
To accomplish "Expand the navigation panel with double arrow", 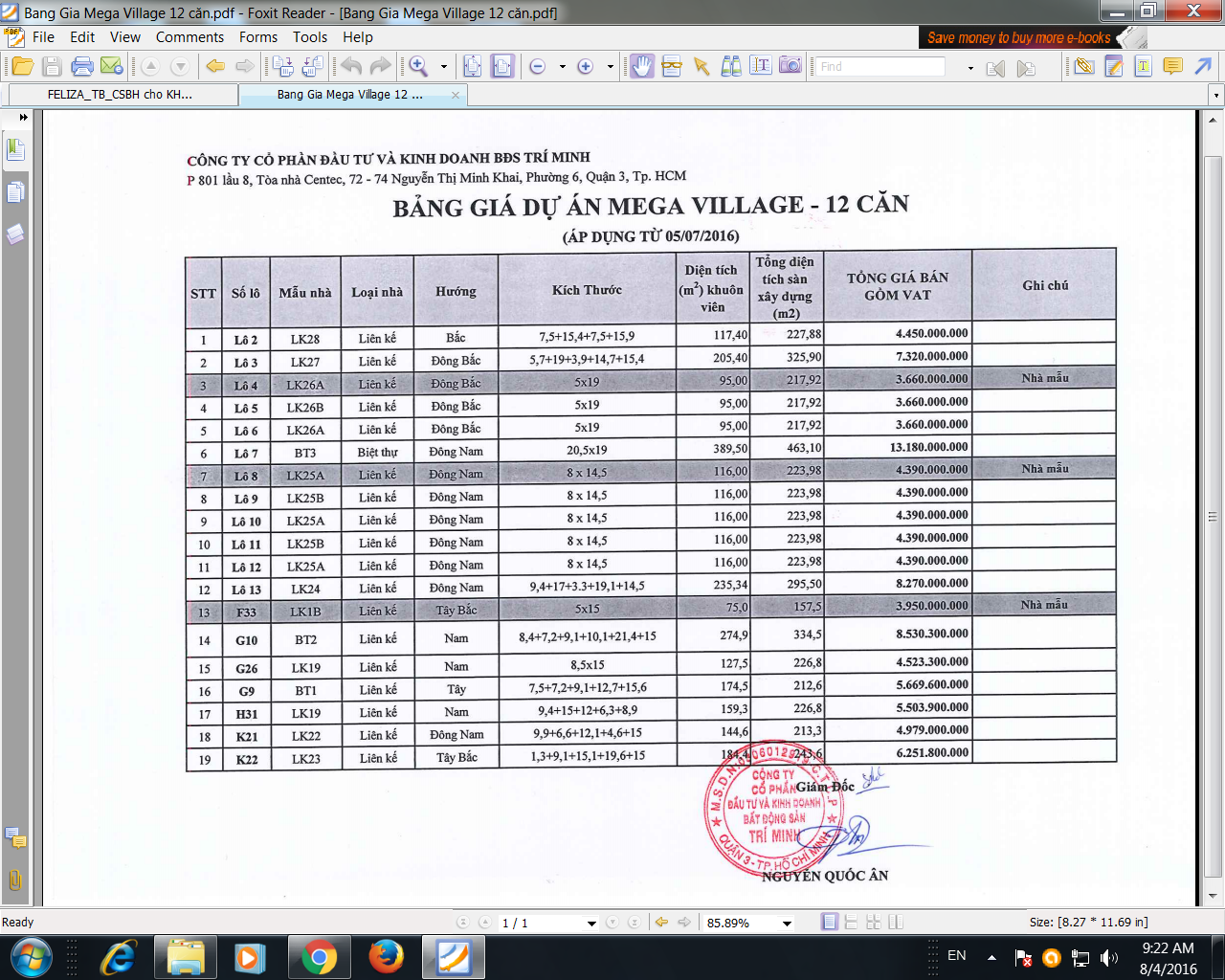I will click(23, 118).
